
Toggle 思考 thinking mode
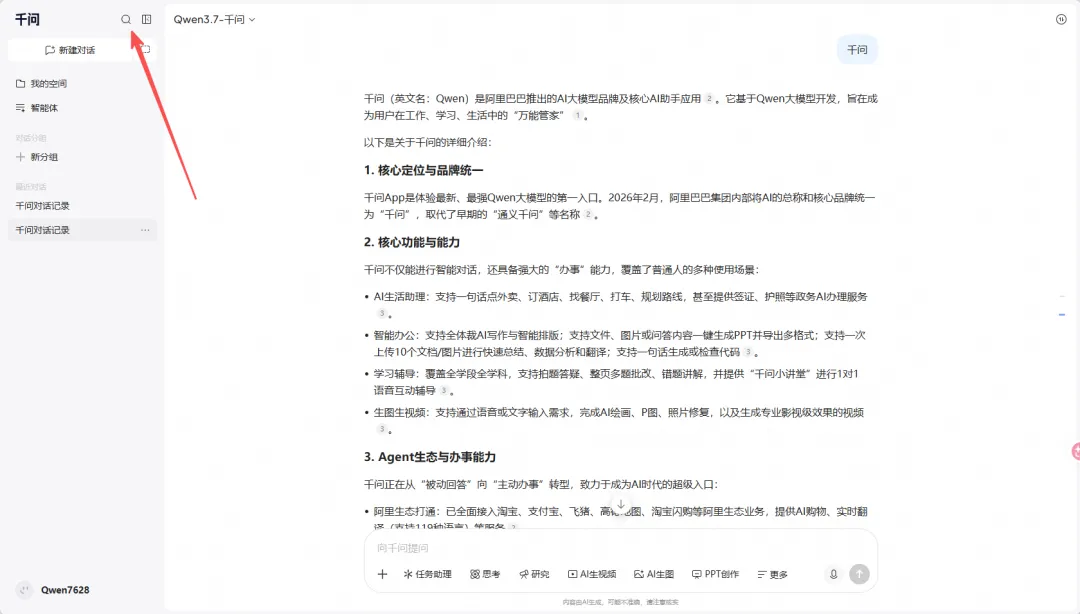[485, 574]
